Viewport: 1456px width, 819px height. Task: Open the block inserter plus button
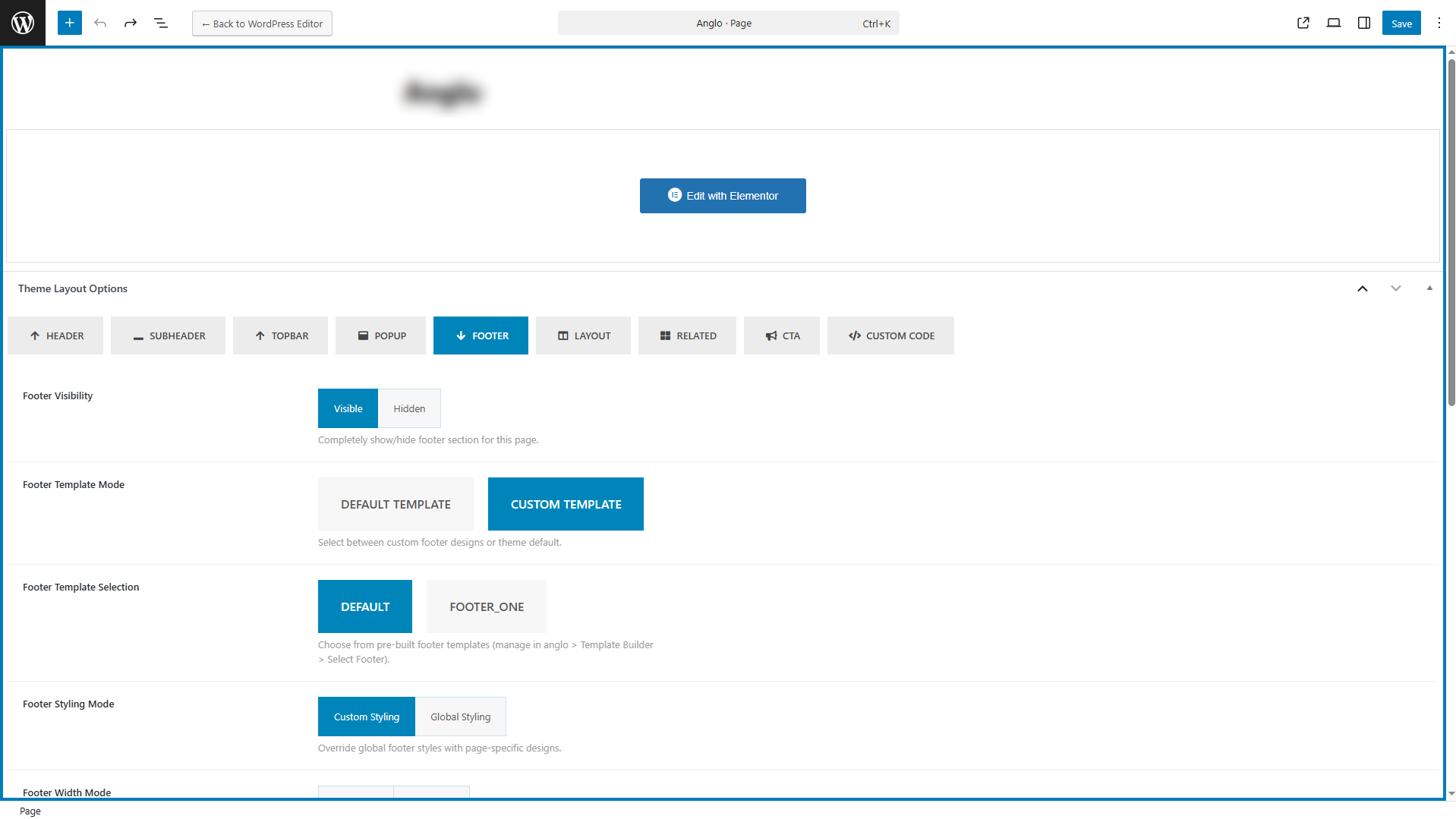(69, 23)
